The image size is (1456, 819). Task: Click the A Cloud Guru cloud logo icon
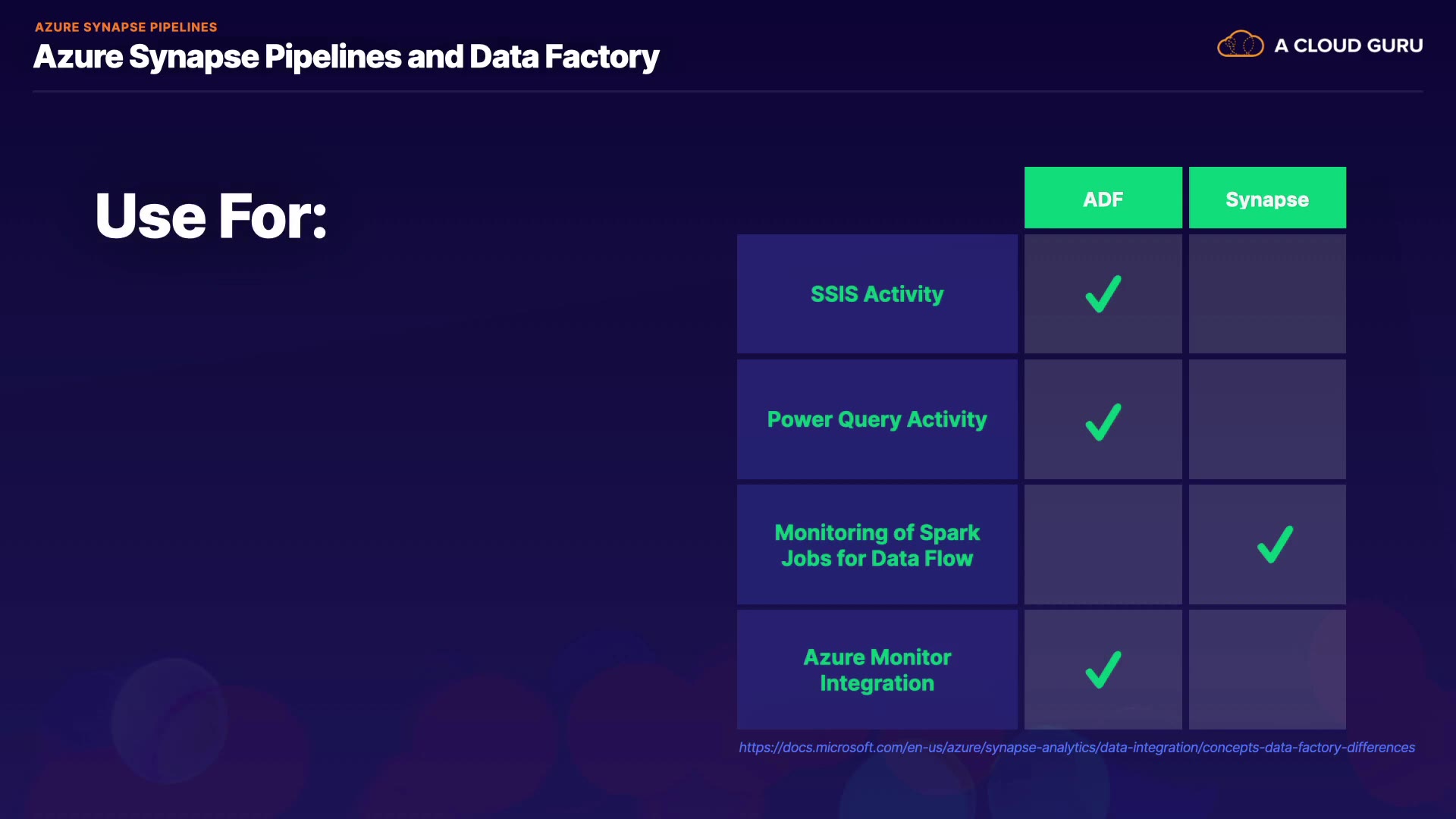click(x=1240, y=45)
